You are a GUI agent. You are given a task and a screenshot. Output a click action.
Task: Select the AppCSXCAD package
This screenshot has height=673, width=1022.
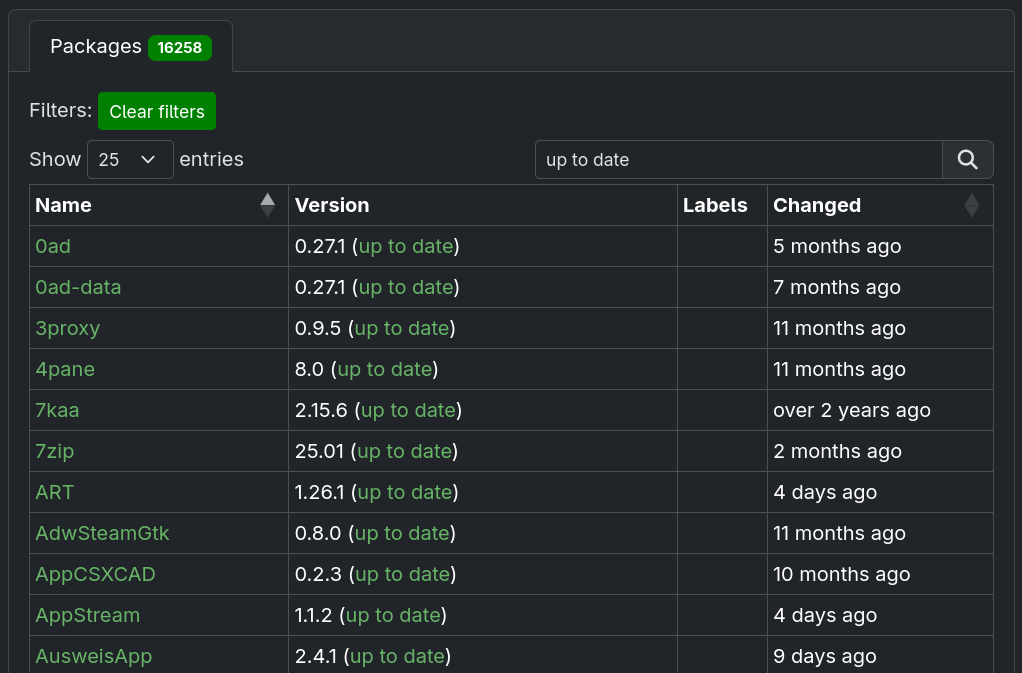coord(95,574)
